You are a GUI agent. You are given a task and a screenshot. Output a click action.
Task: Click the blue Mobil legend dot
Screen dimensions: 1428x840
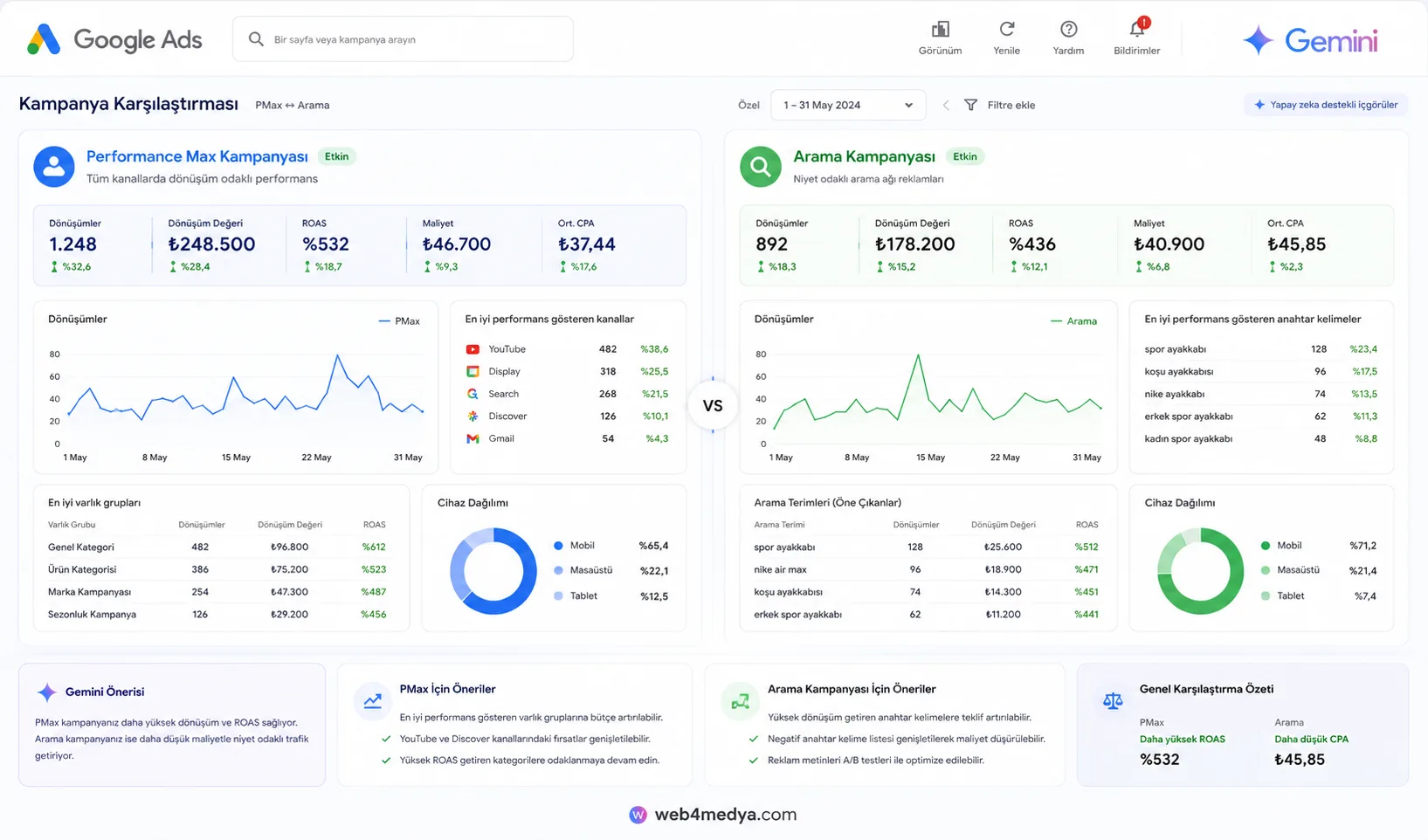(x=558, y=546)
